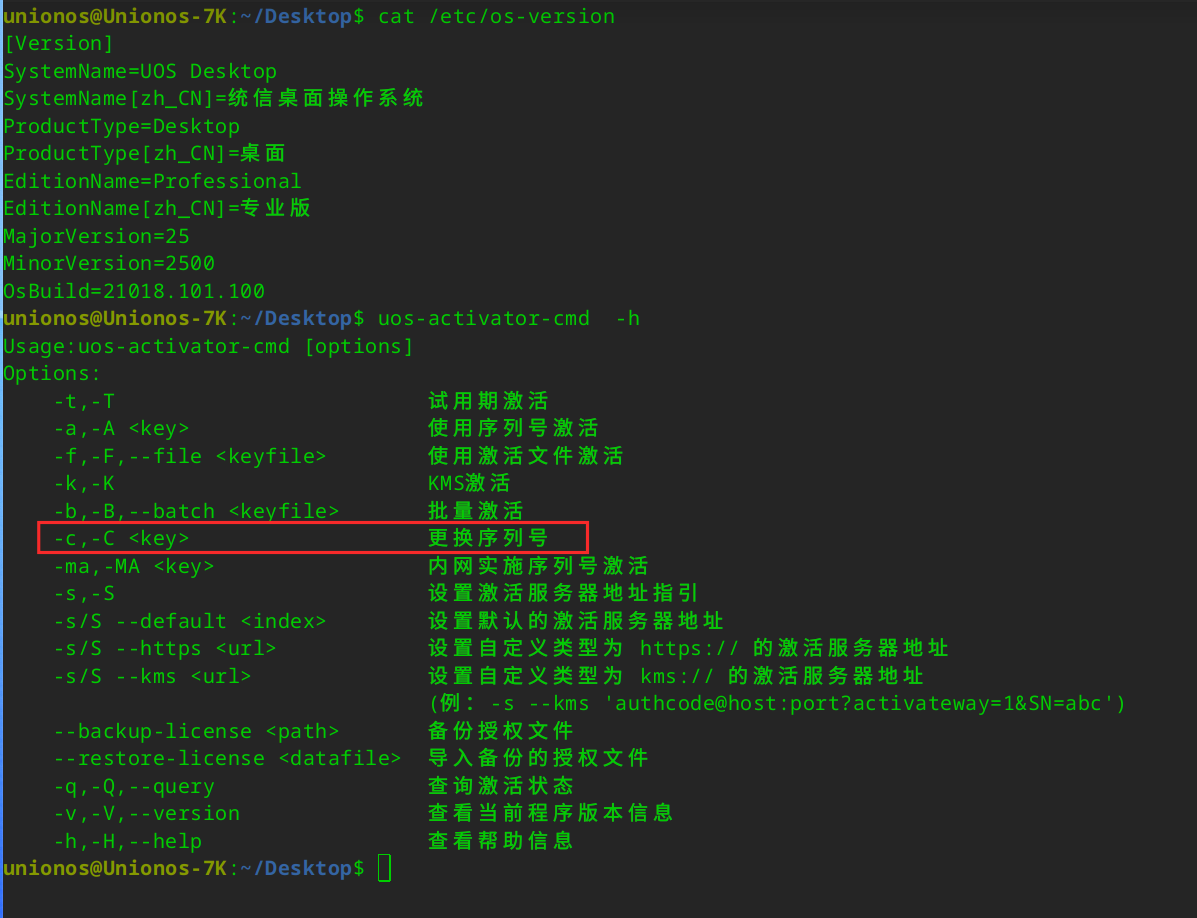Click the "MinorVersion=2500" line
The image size is (1197, 918).
109,263
